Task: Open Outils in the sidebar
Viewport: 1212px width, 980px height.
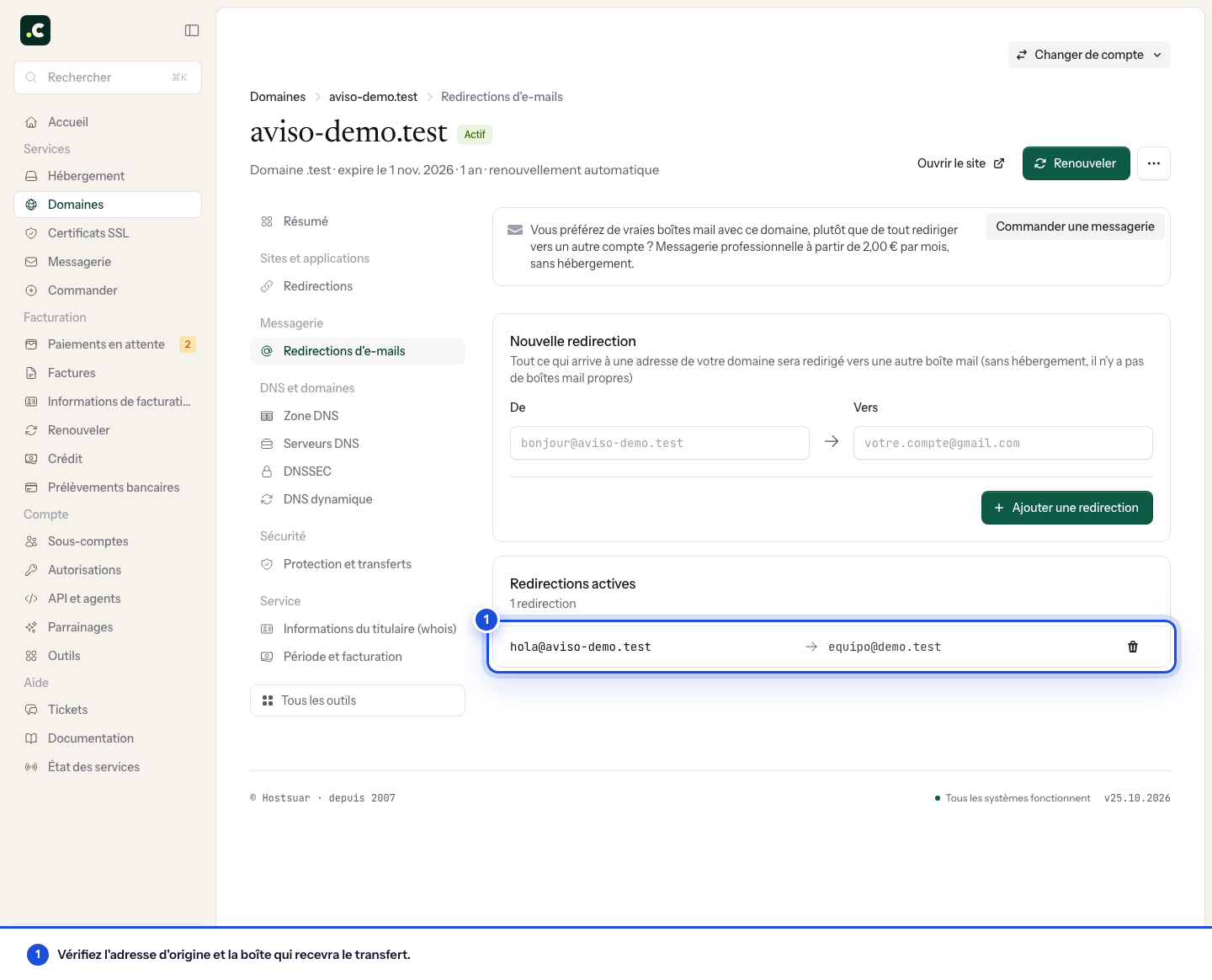Action: pyautogui.click(x=108, y=656)
